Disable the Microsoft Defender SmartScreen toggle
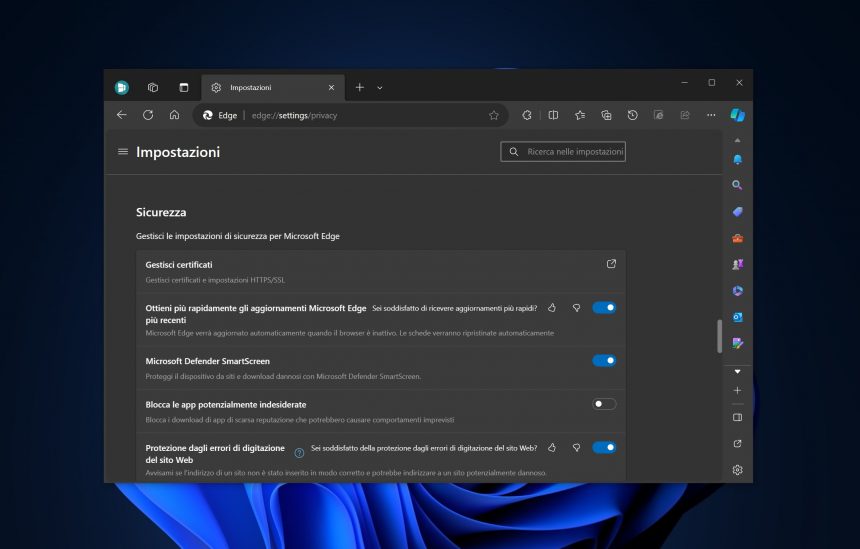This screenshot has height=549, width=860. coord(604,360)
